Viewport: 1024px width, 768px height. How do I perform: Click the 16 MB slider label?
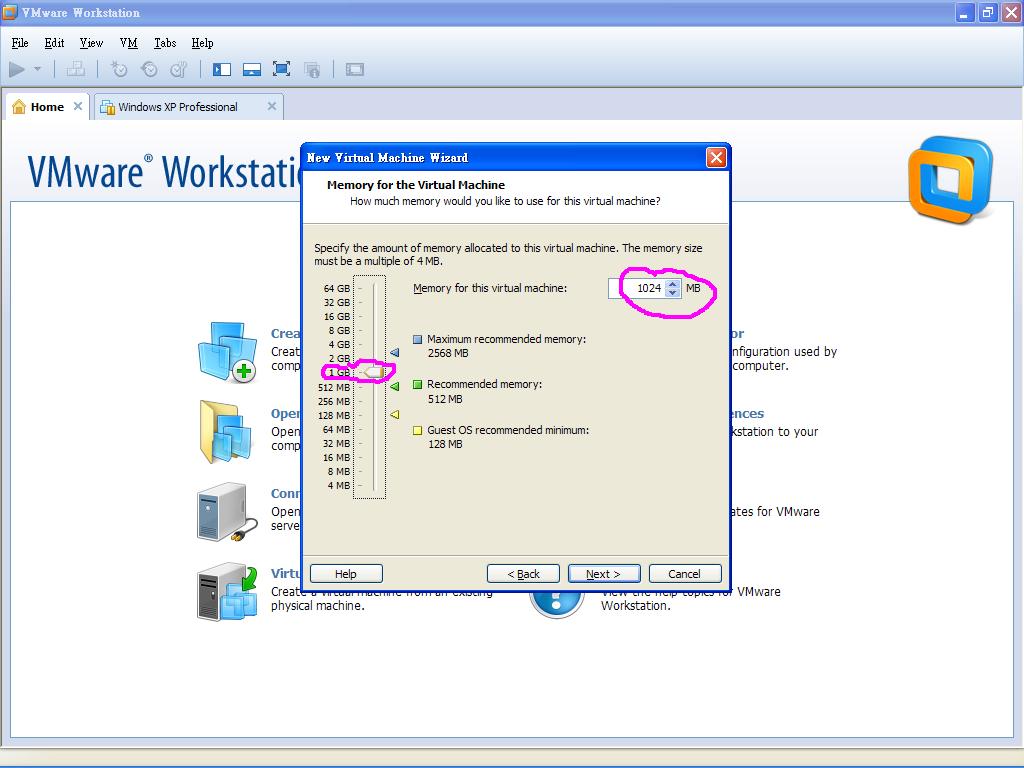[336, 458]
